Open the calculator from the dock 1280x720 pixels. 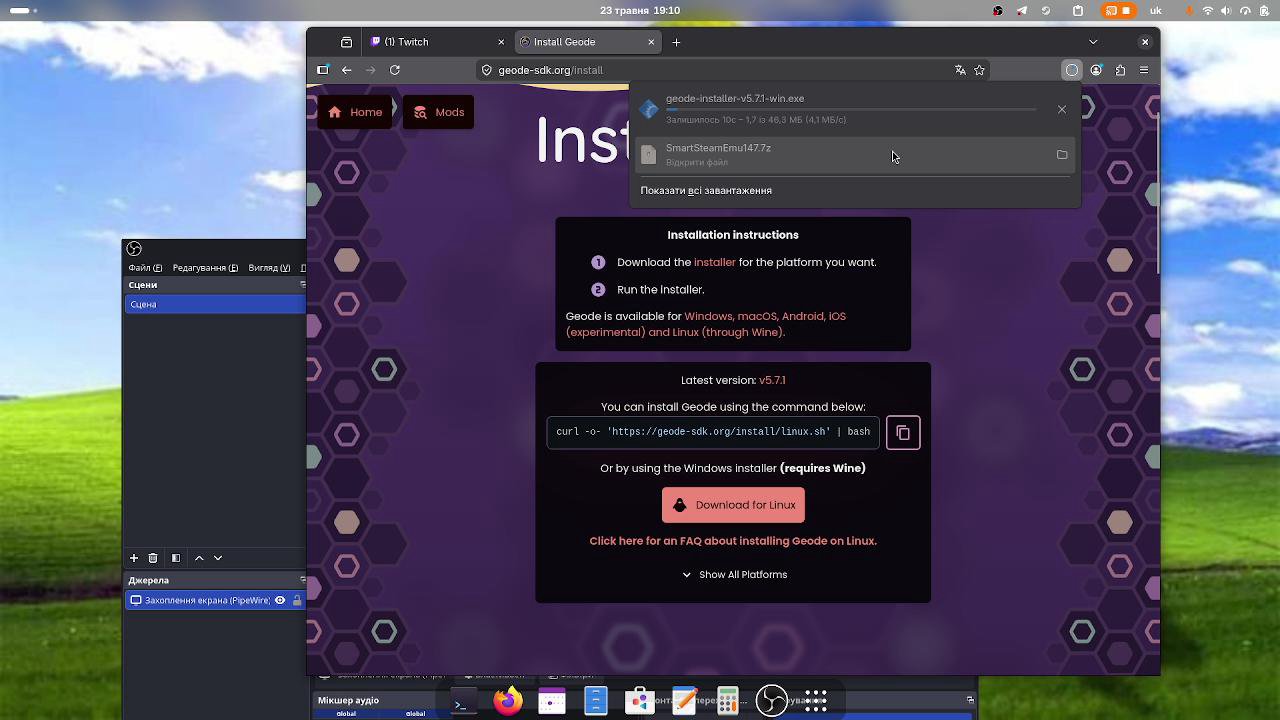click(728, 701)
